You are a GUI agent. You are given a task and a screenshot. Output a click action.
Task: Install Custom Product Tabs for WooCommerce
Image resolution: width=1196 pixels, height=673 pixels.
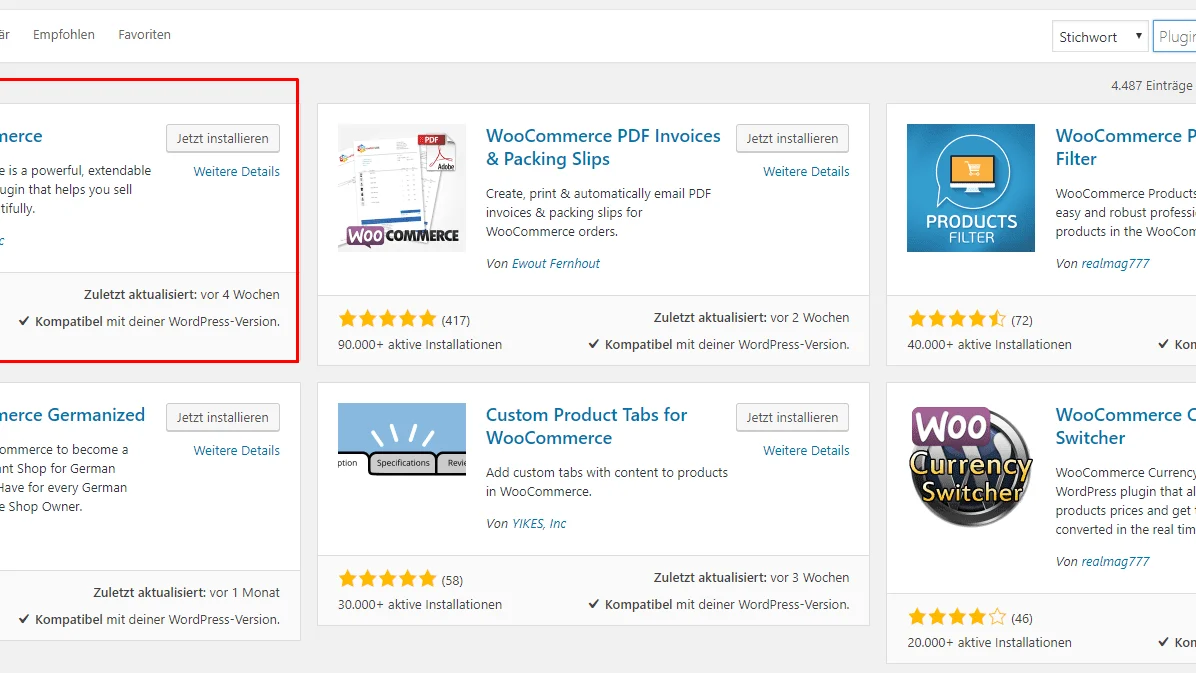tap(792, 417)
